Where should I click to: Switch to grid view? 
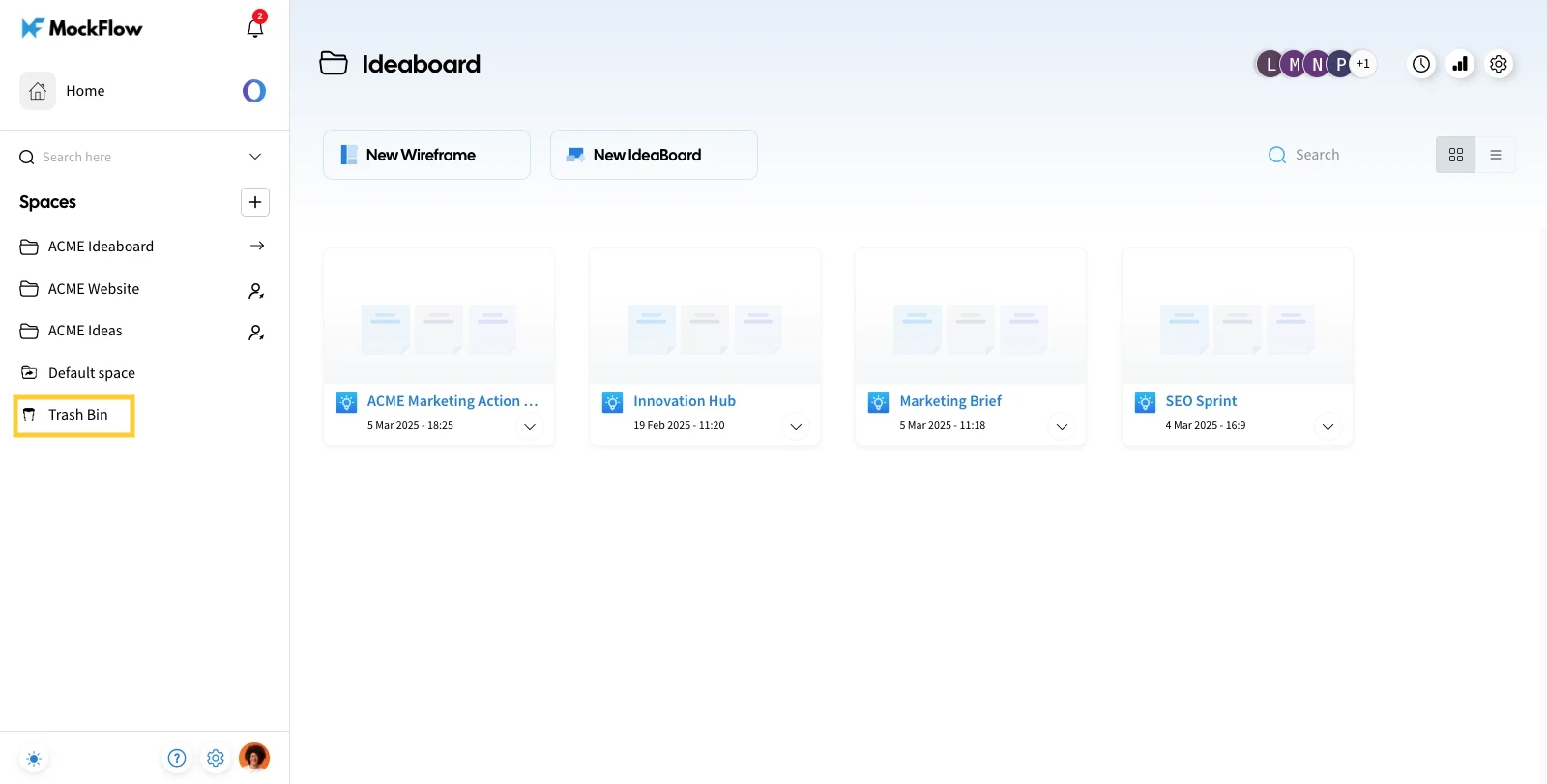pyautogui.click(x=1456, y=155)
